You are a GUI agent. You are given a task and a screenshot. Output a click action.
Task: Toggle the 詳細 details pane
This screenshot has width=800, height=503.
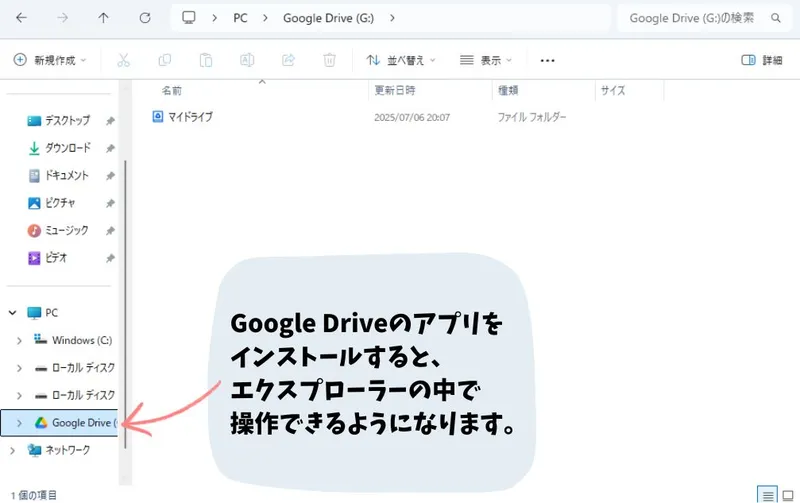[762, 60]
